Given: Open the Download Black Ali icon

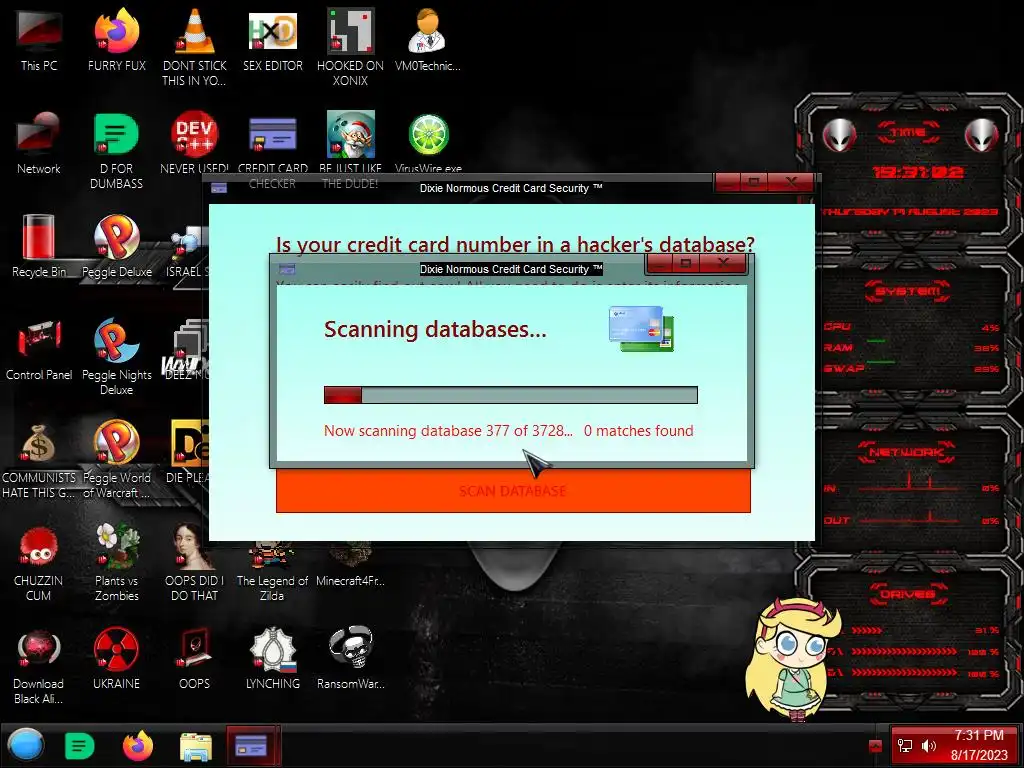Looking at the screenshot, I should tap(39, 666).
